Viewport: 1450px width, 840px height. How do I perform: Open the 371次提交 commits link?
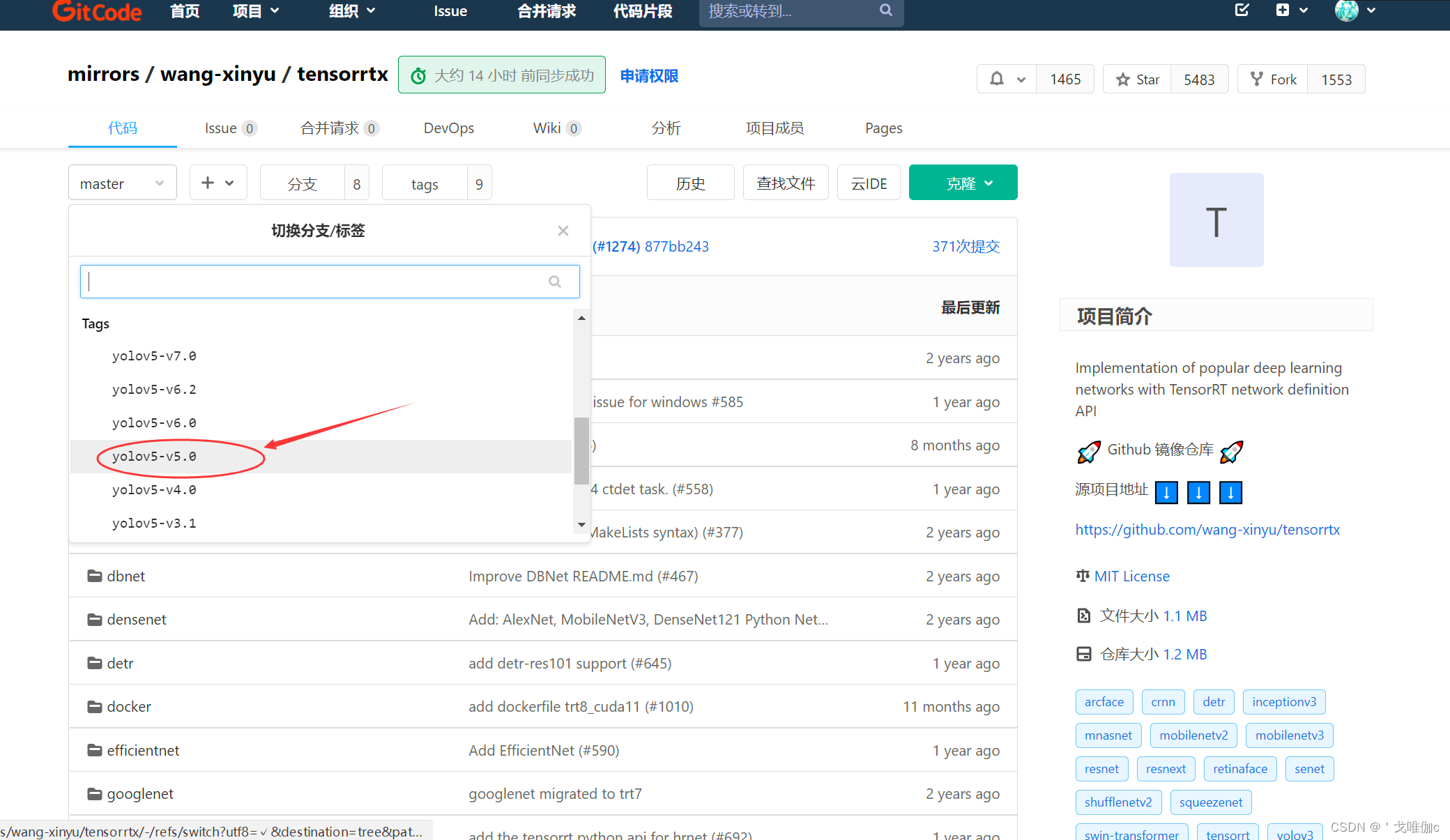pos(966,247)
